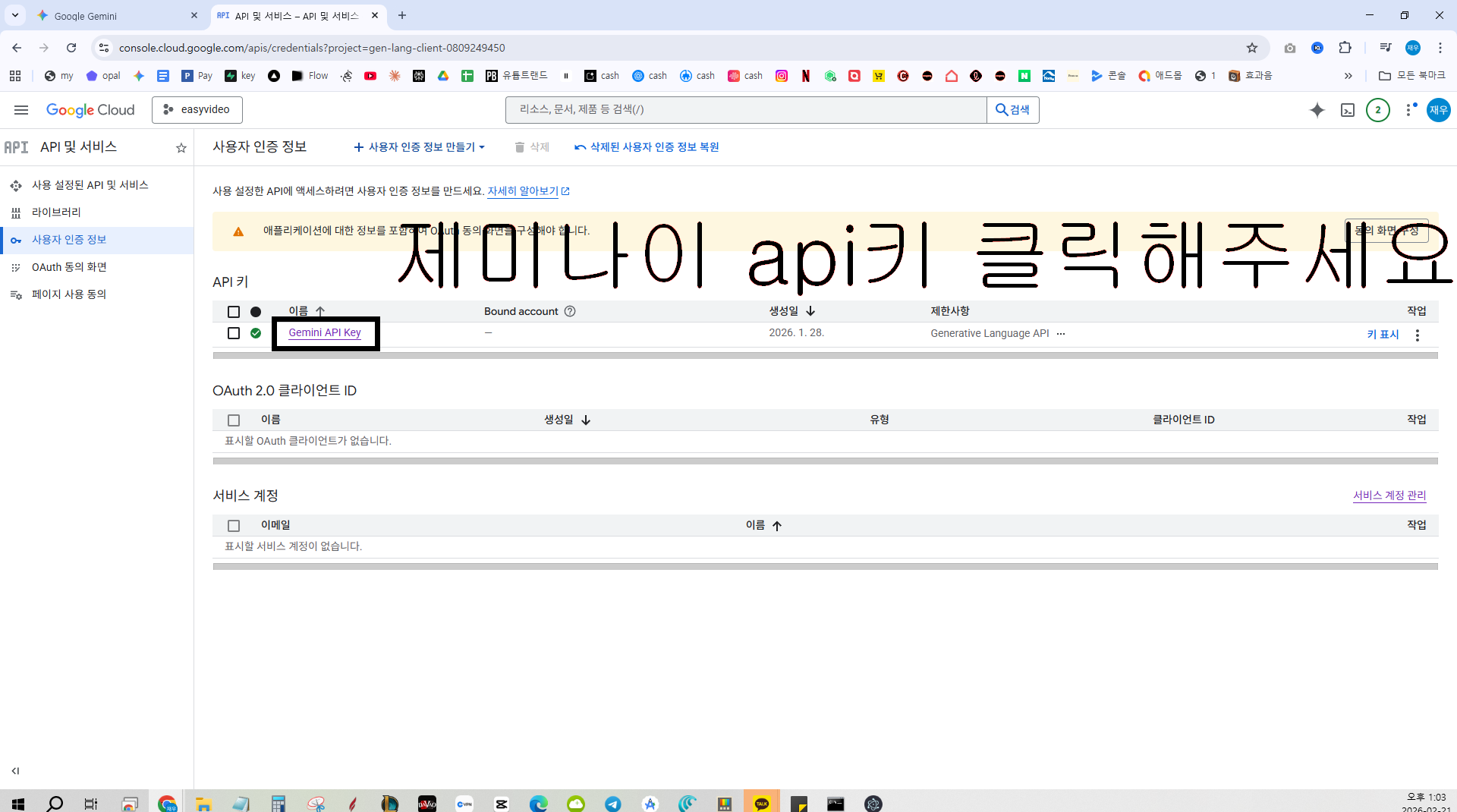Open Gemini AI assistant sparkle icon
Screen dimensions: 1457x812
tap(1317, 110)
